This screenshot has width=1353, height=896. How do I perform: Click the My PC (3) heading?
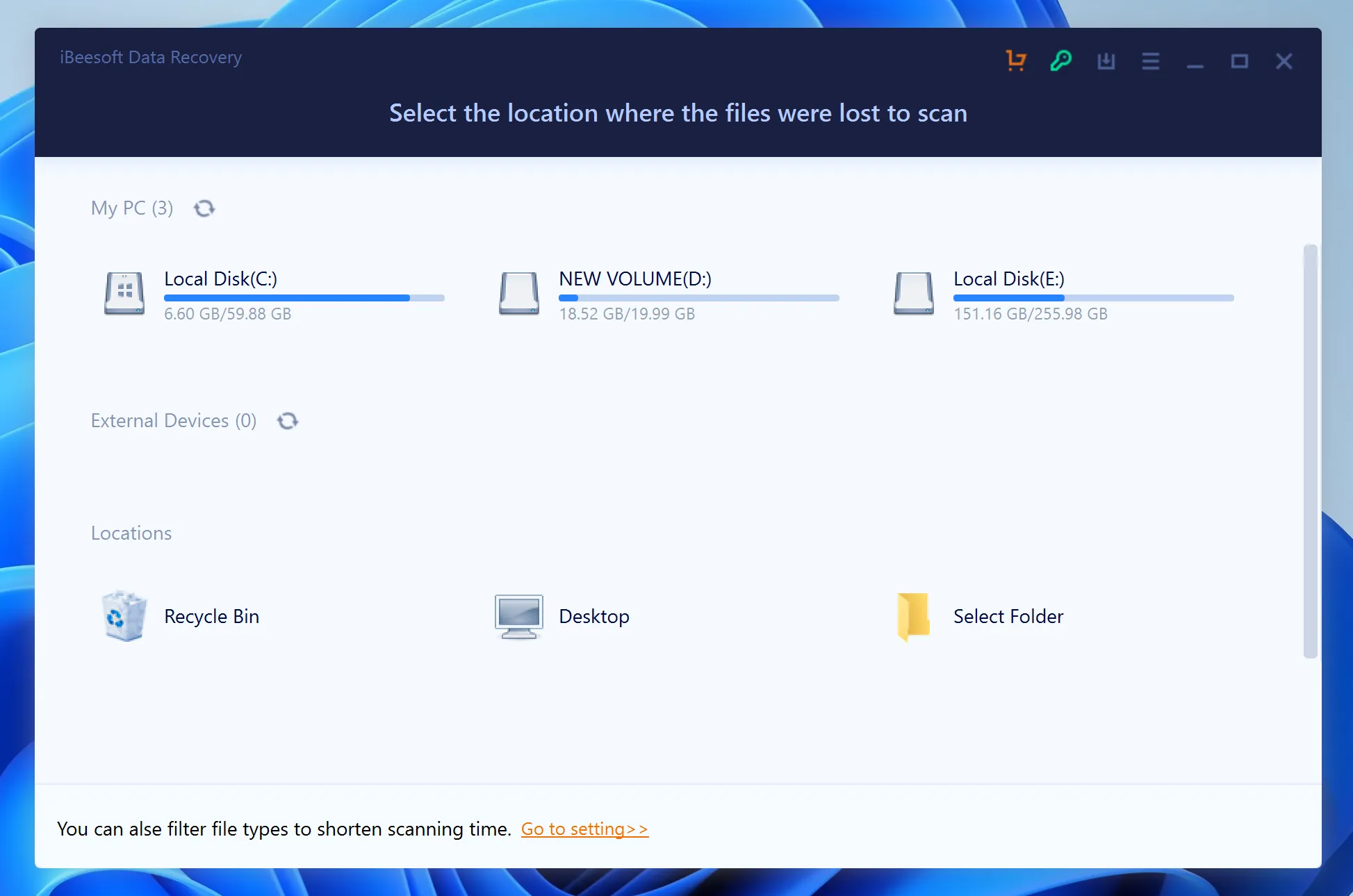coord(132,208)
